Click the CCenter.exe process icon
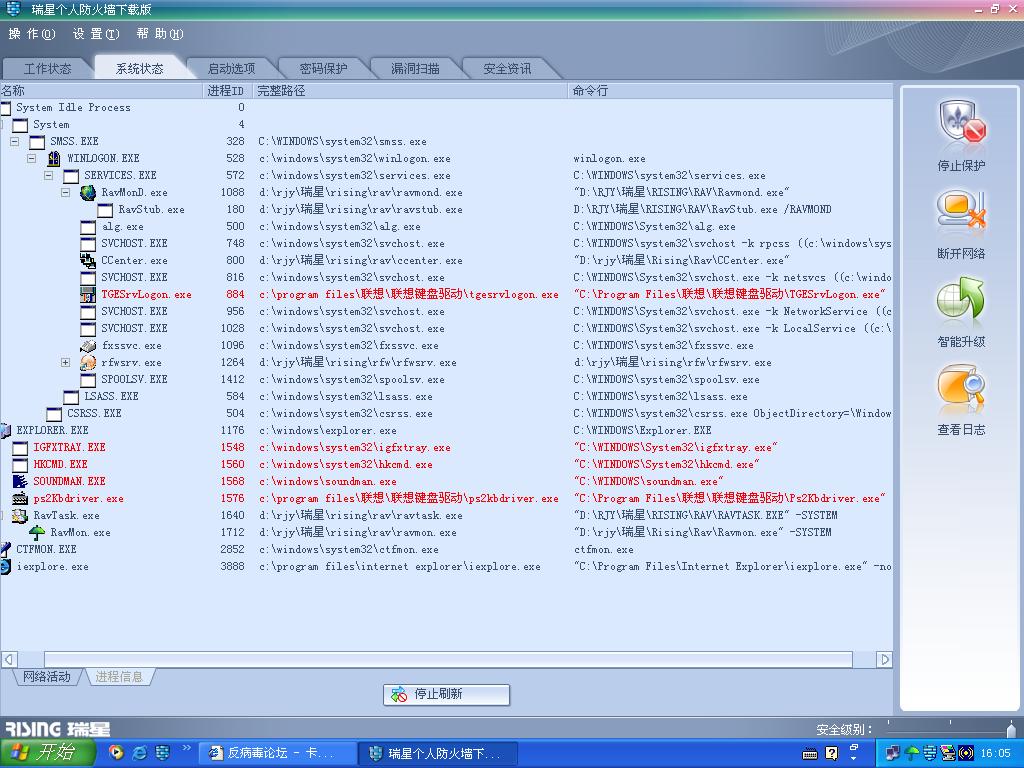This screenshot has height=768, width=1024. 88,260
